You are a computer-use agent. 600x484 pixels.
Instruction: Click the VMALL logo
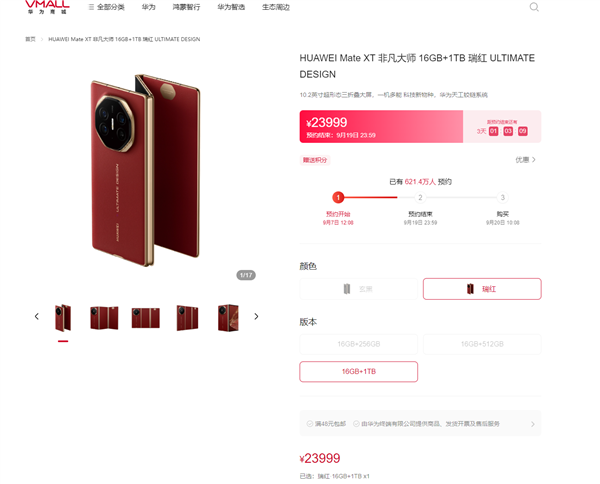coord(47,7)
